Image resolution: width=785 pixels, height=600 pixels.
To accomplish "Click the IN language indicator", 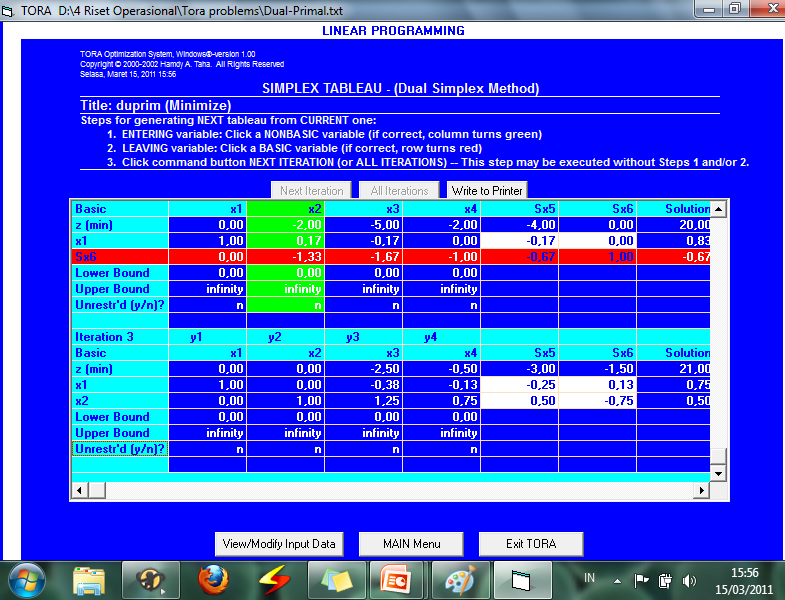I will 589,578.
